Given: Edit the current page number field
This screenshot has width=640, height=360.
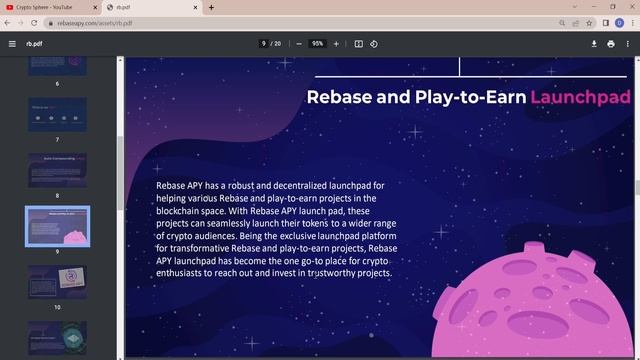Looking at the screenshot, I should (x=264, y=44).
